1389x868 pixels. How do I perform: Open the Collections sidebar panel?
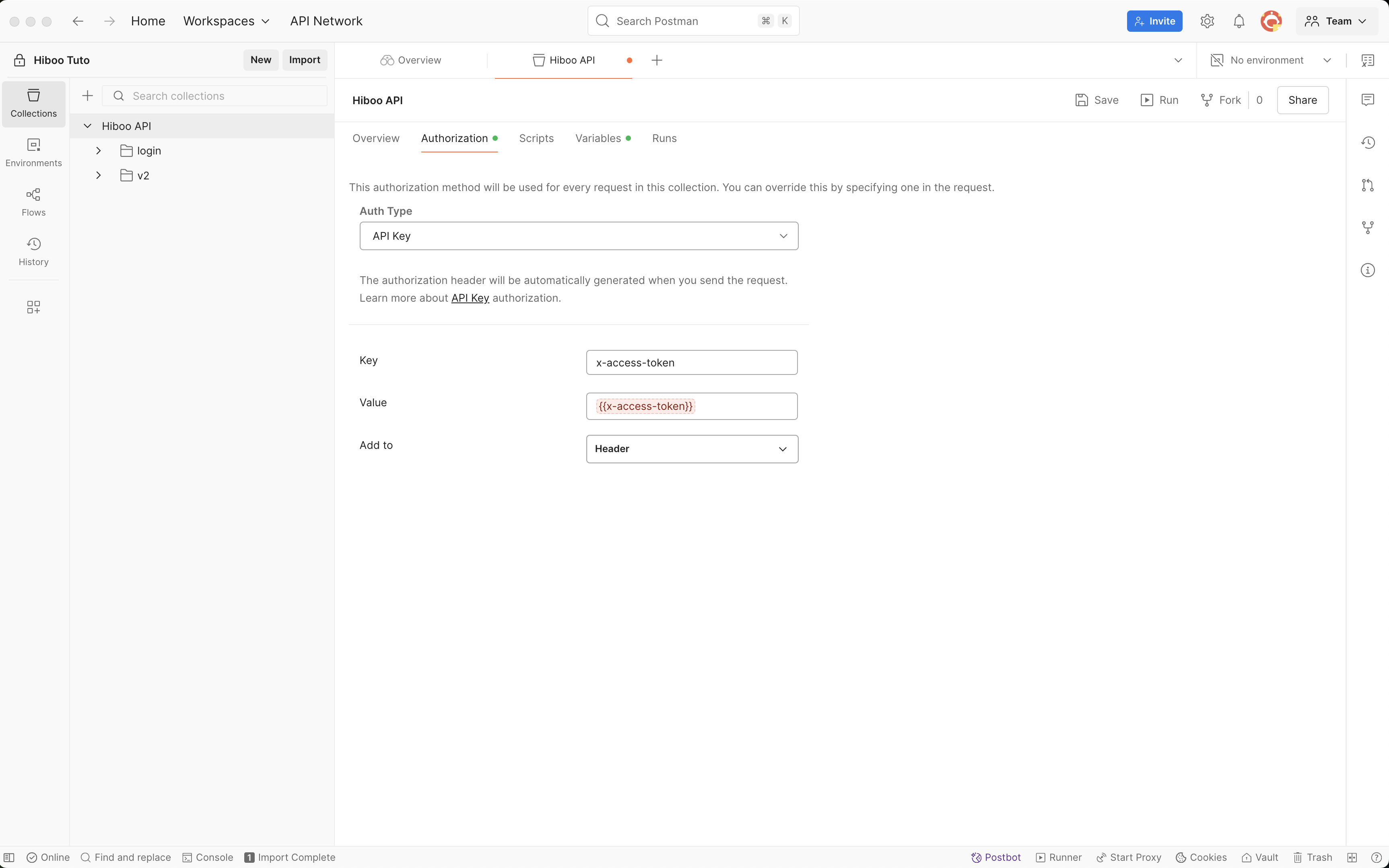pos(33,103)
